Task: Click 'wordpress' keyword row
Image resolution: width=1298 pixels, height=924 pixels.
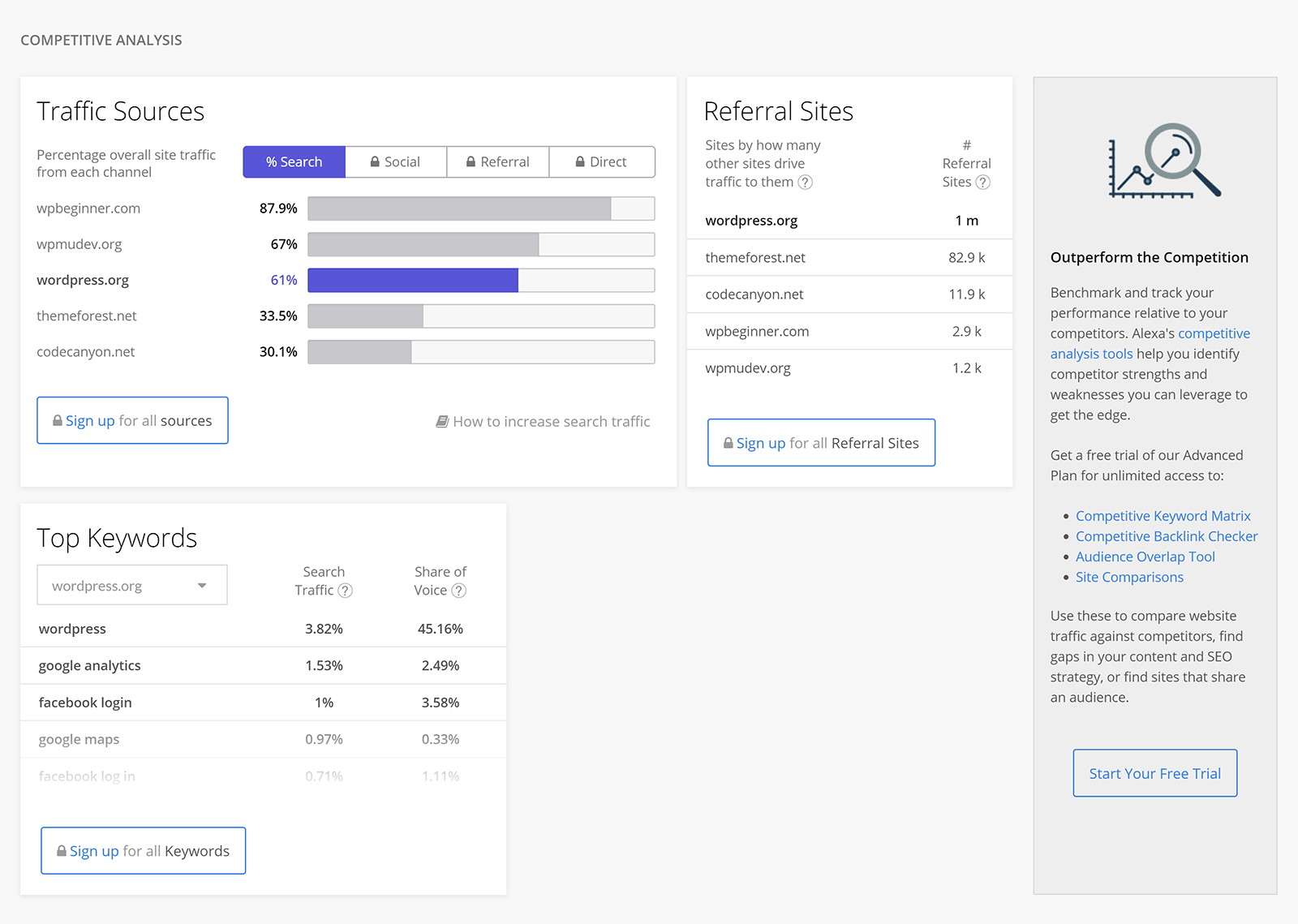Action: pyautogui.click(x=264, y=629)
